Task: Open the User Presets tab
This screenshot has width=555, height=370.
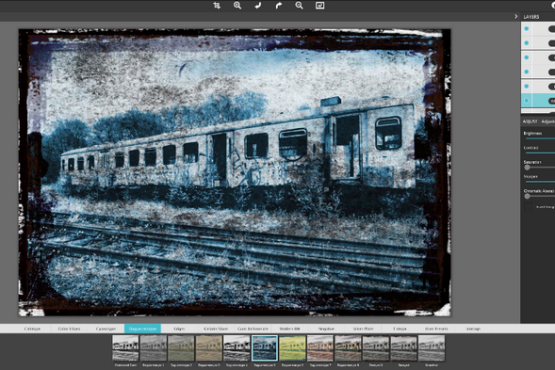Action: 437,329
